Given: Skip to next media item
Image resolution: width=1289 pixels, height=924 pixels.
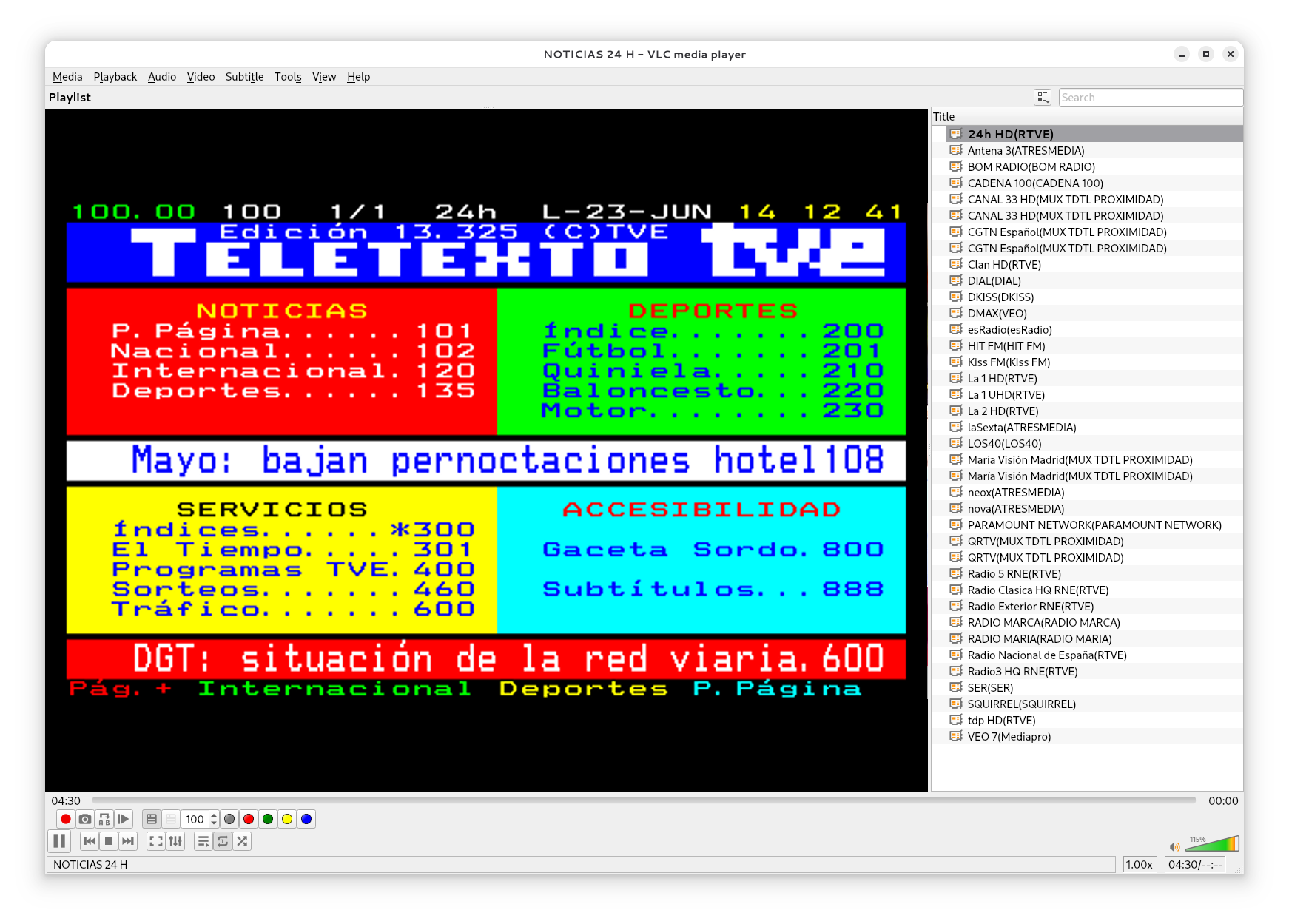Looking at the screenshot, I should pyautogui.click(x=128, y=841).
